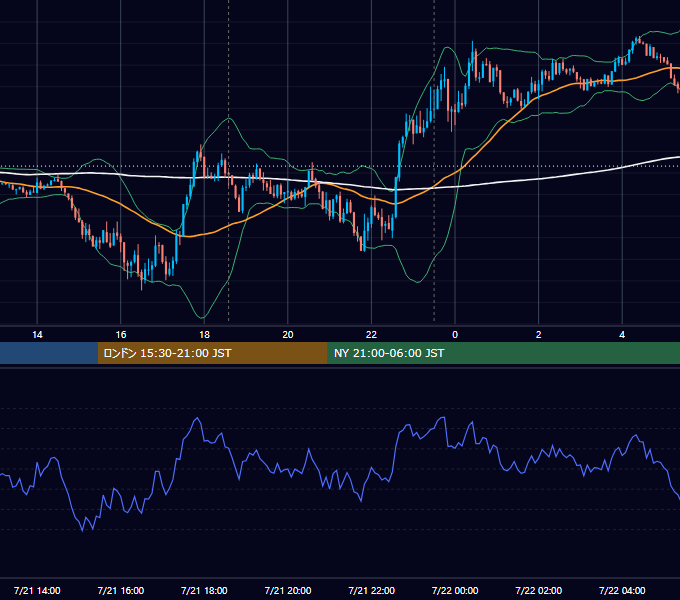Viewport: 680px width, 600px height.
Task: Click the 16 hour label on chart axis
Action: click(121, 335)
